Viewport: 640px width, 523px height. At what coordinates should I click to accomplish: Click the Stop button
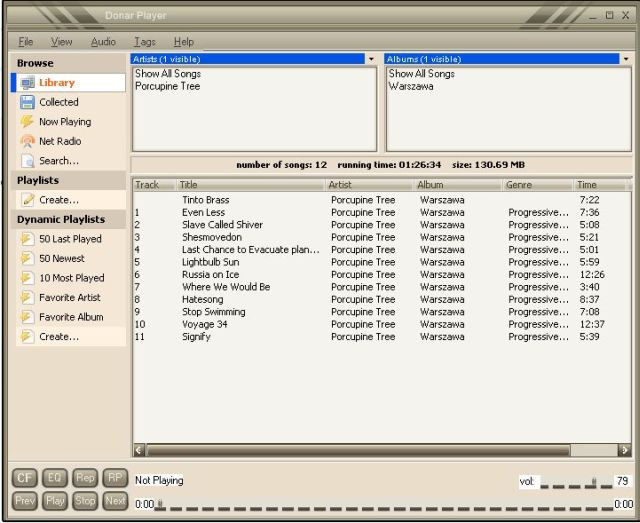pos(85,501)
